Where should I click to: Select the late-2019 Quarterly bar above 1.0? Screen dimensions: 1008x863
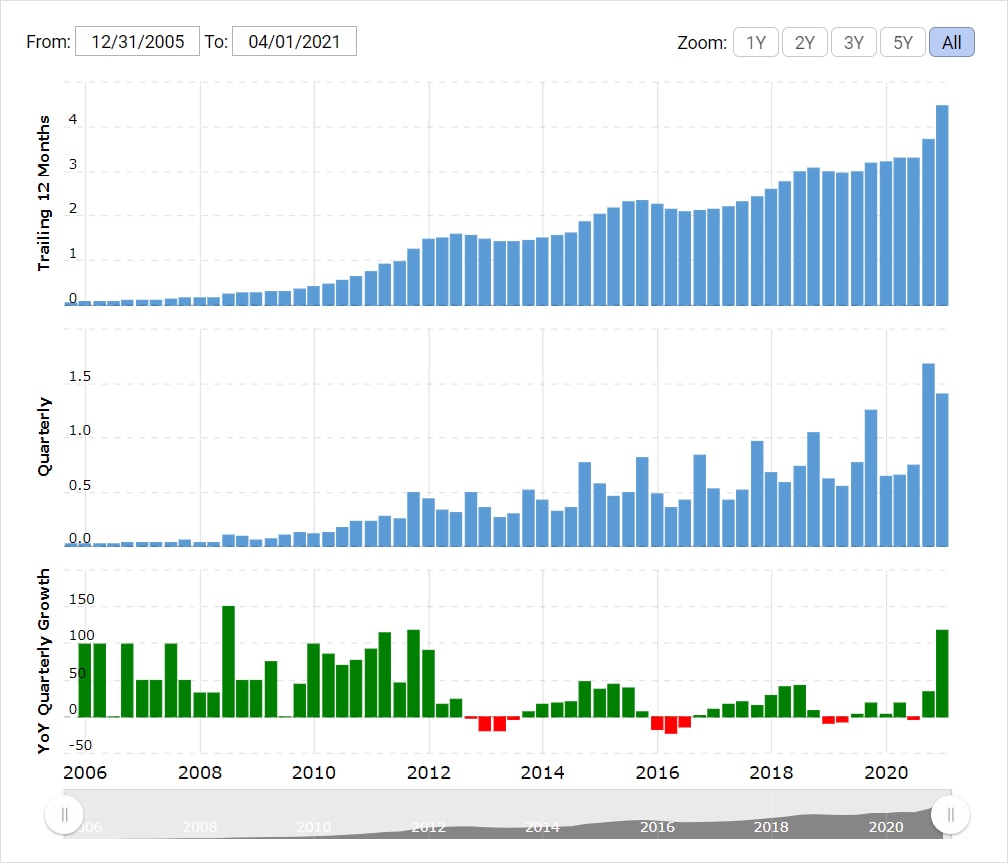click(x=871, y=478)
